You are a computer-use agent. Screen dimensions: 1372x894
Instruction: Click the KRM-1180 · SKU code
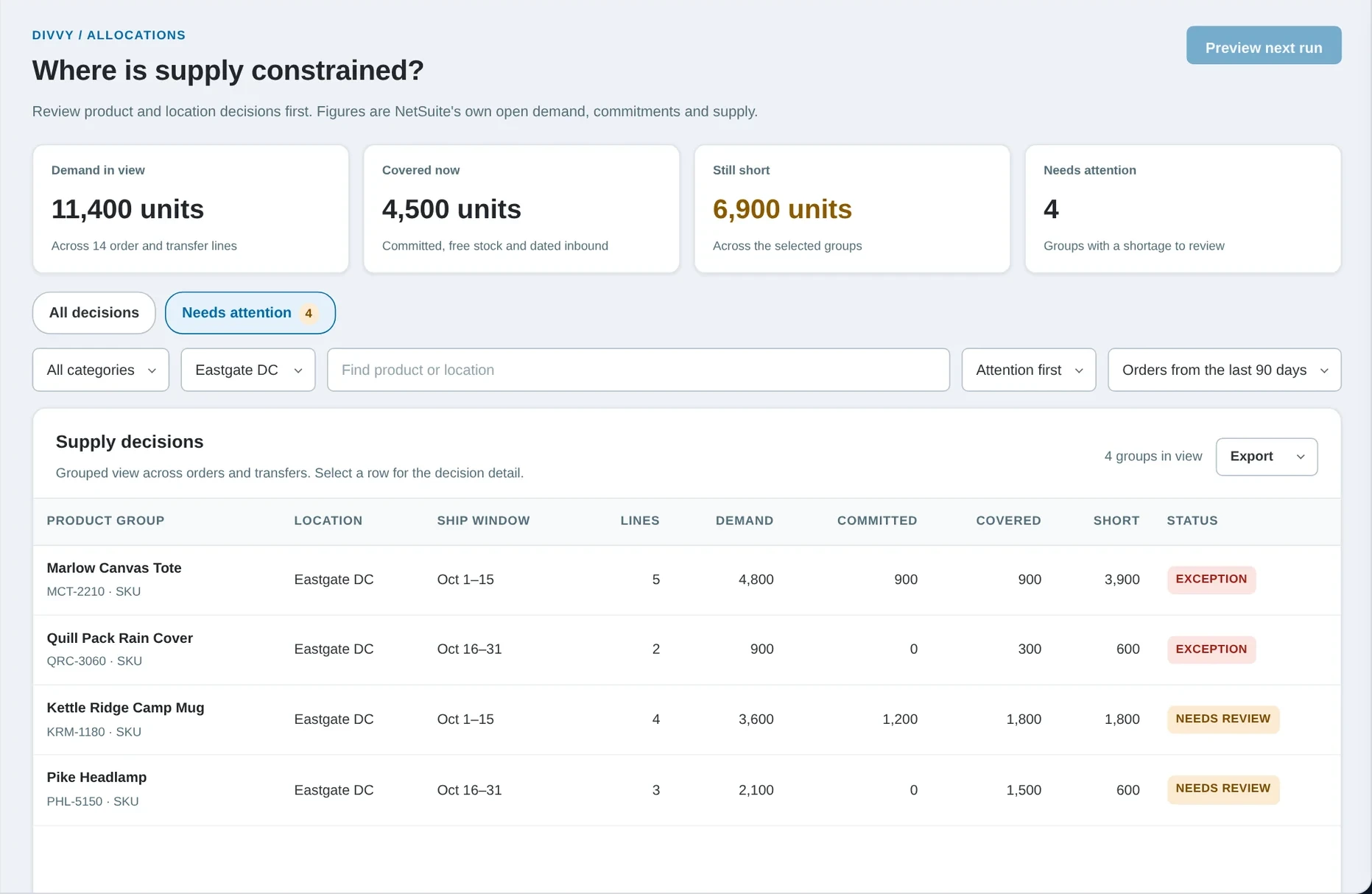tap(94, 732)
